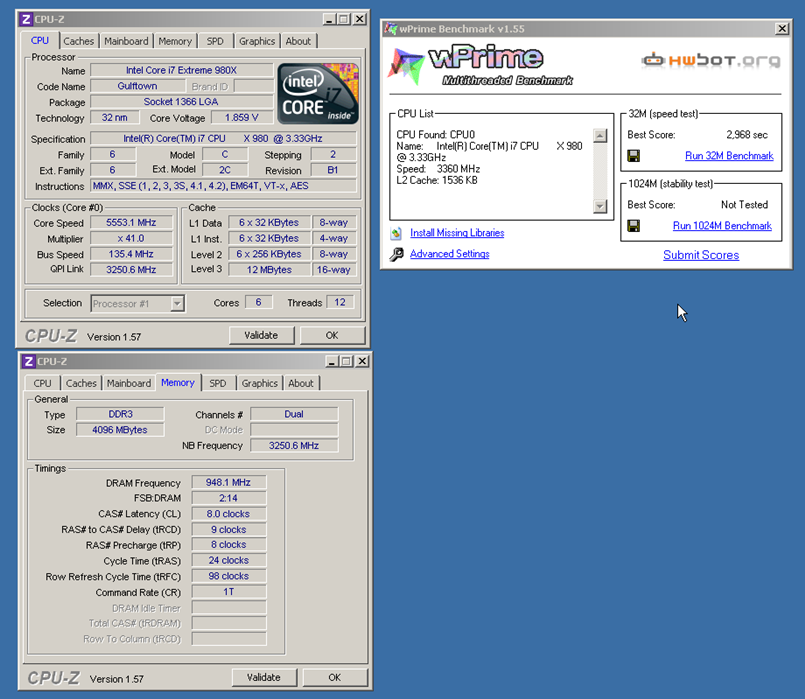Click OK in bottom CPU-Z window

point(335,677)
